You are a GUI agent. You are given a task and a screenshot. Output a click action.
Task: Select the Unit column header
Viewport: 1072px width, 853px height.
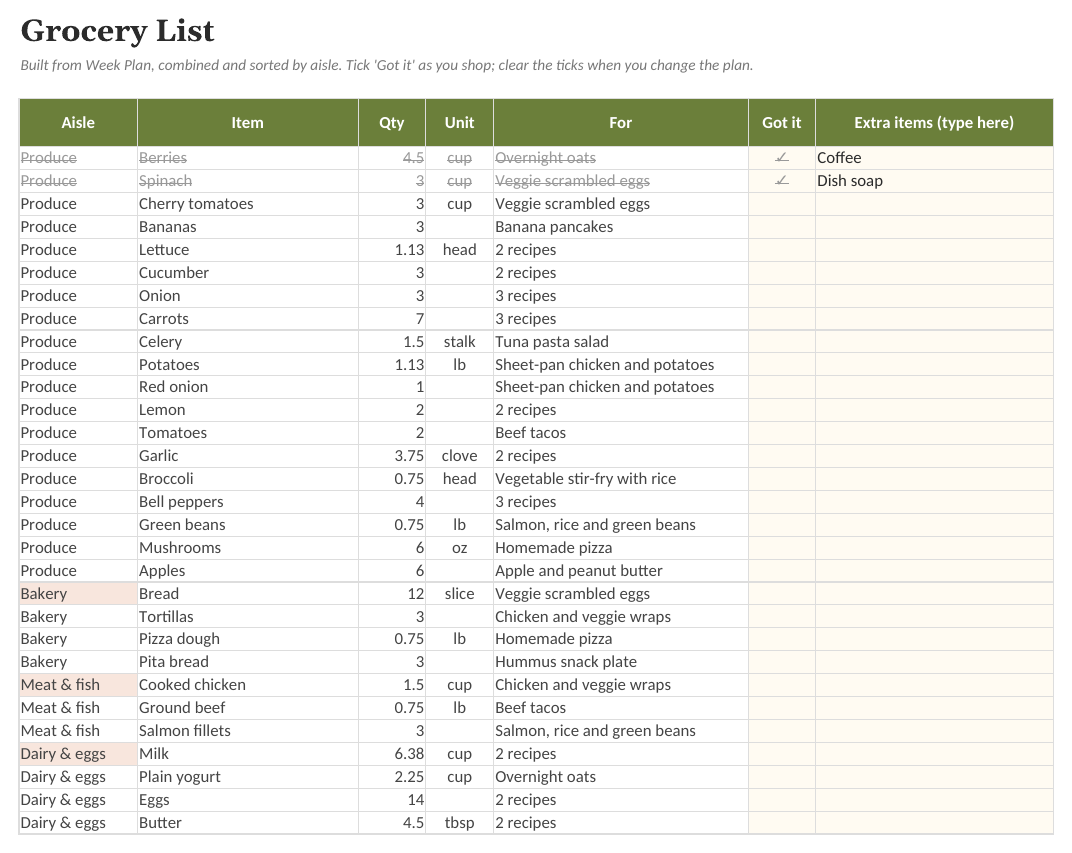point(459,122)
